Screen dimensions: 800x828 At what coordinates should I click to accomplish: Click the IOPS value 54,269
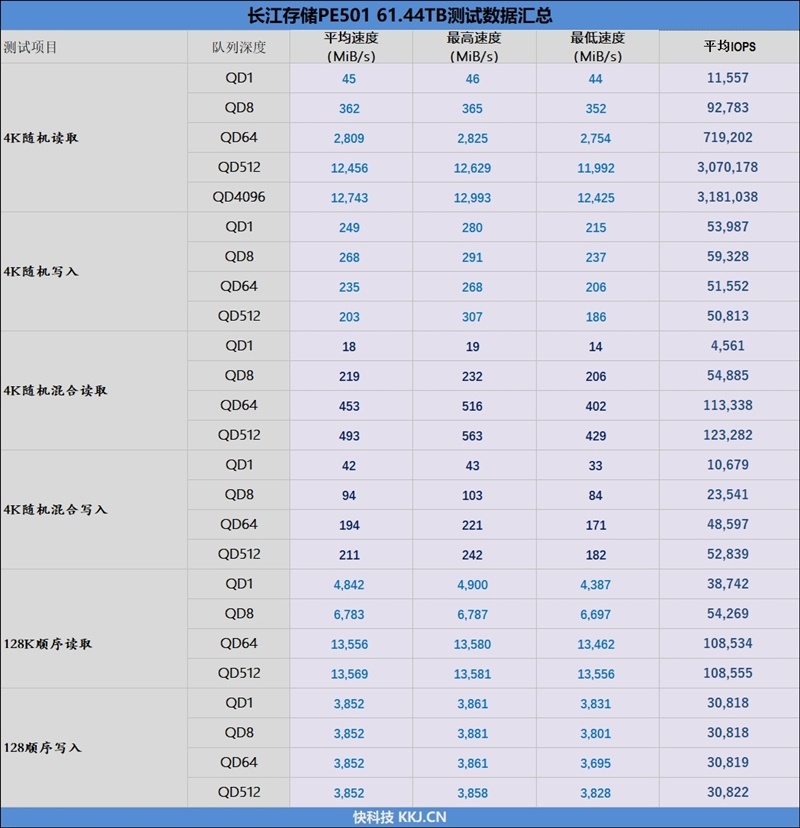(x=728, y=614)
